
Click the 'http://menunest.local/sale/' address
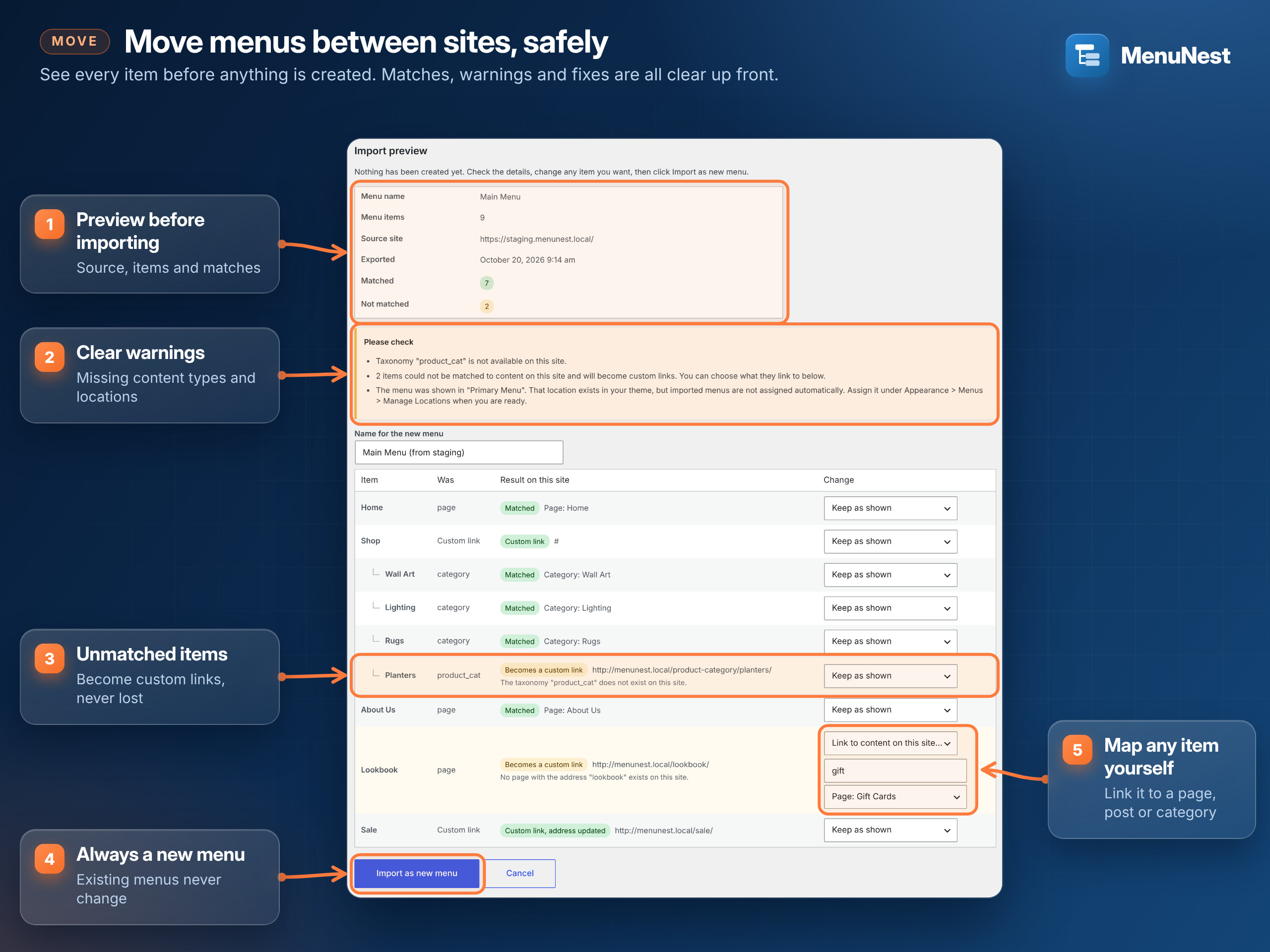663,831
